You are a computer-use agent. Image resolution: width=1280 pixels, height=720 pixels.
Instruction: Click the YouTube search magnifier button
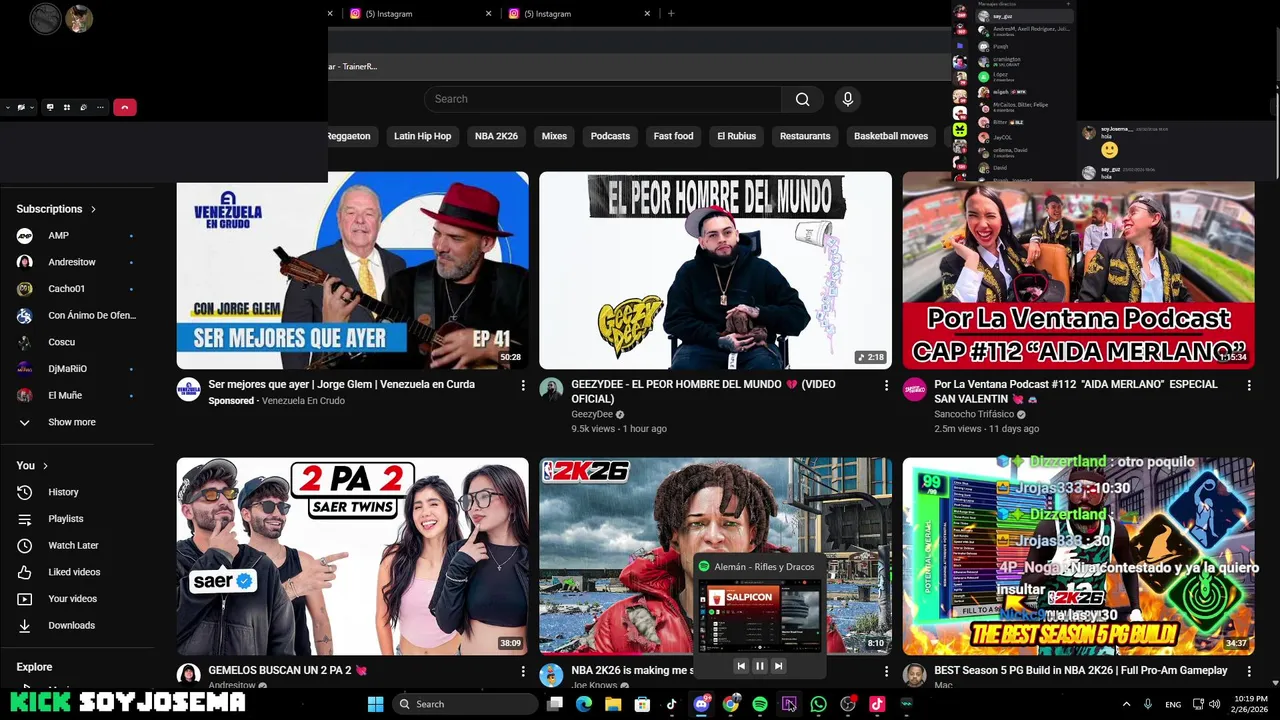tap(802, 99)
